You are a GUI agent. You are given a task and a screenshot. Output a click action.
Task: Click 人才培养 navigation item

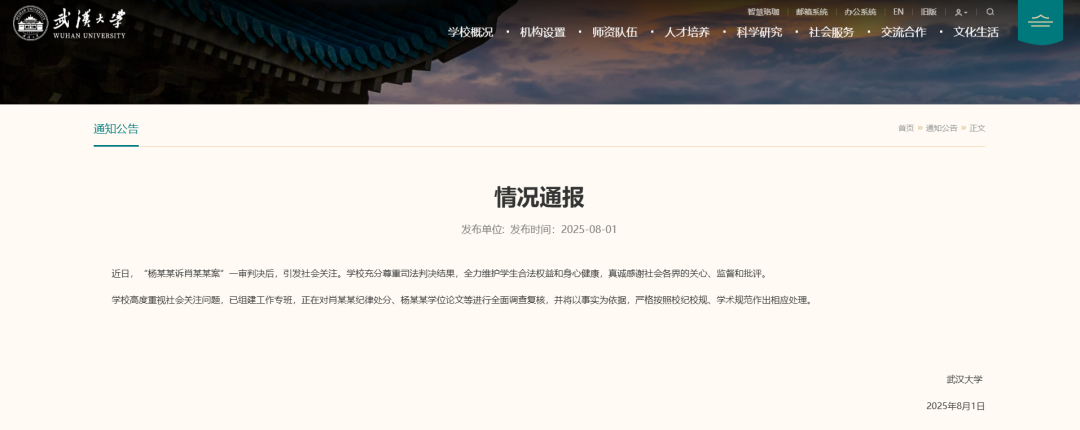click(x=687, y=32)
